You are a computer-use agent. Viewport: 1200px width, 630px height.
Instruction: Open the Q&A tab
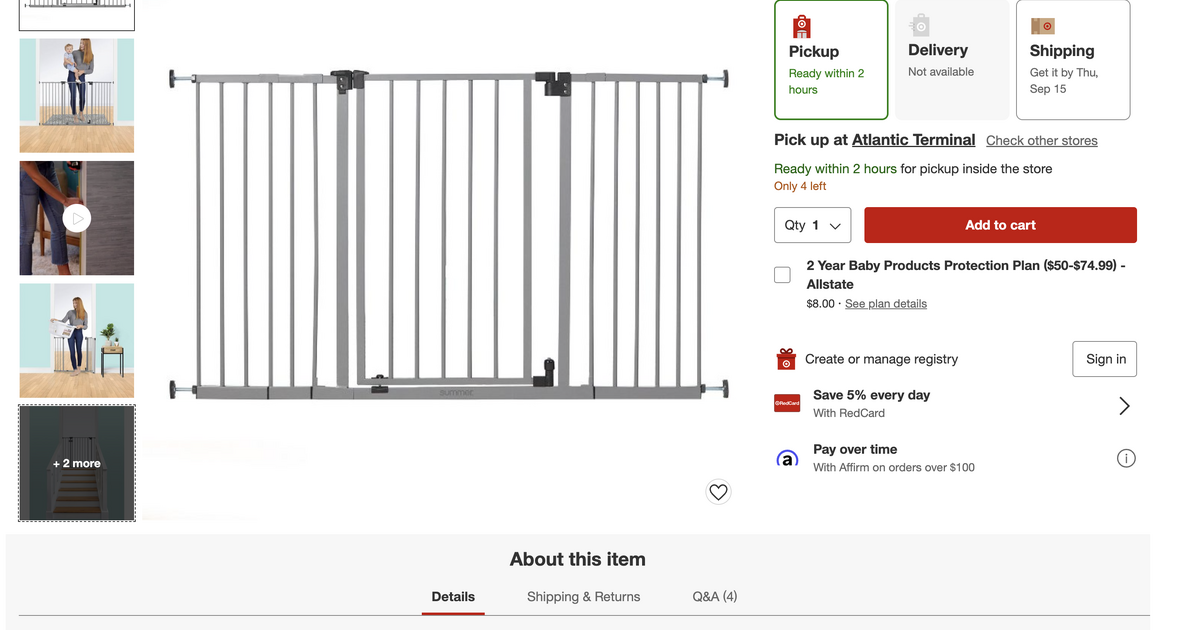click(714, 596)
